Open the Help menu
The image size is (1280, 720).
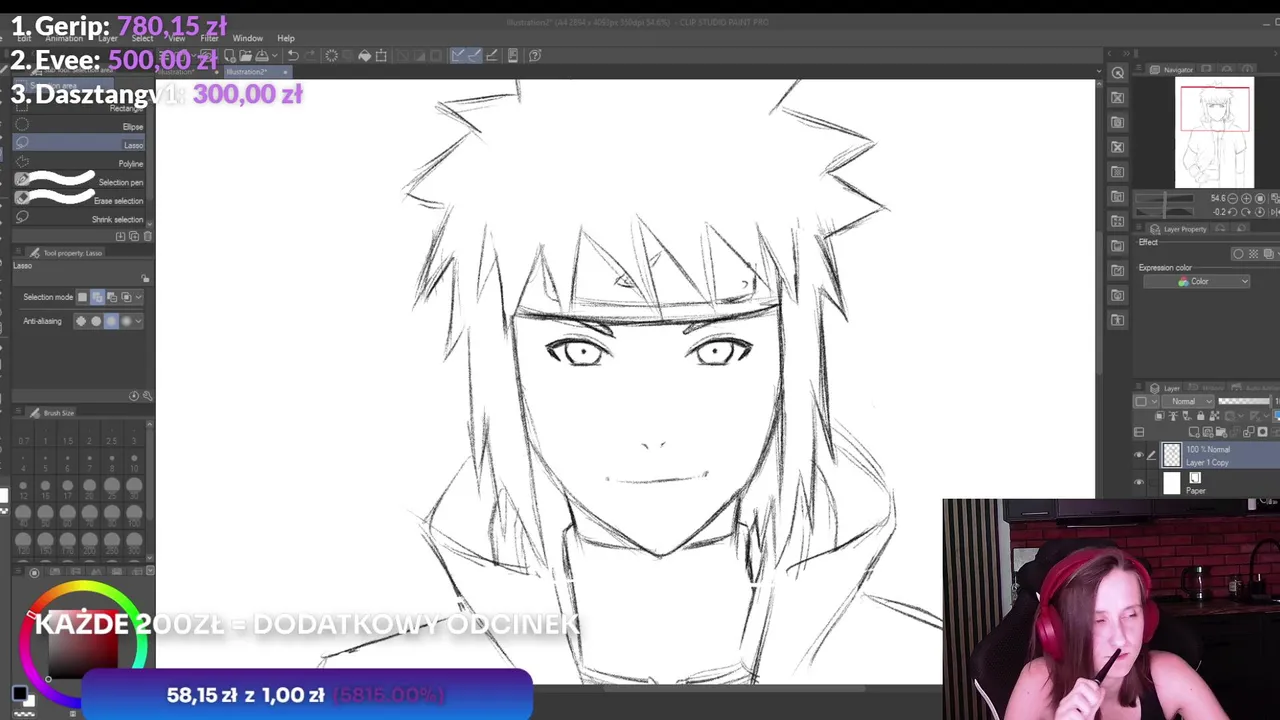[286, 38]
